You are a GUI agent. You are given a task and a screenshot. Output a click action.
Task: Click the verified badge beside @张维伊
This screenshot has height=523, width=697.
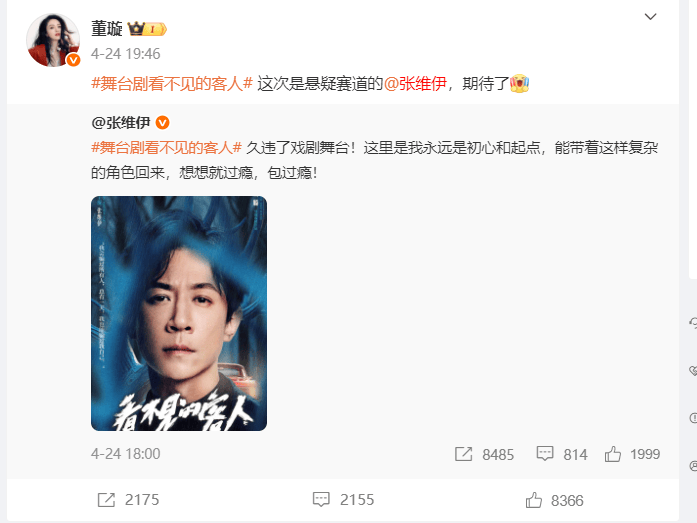[x=163, y=122]
